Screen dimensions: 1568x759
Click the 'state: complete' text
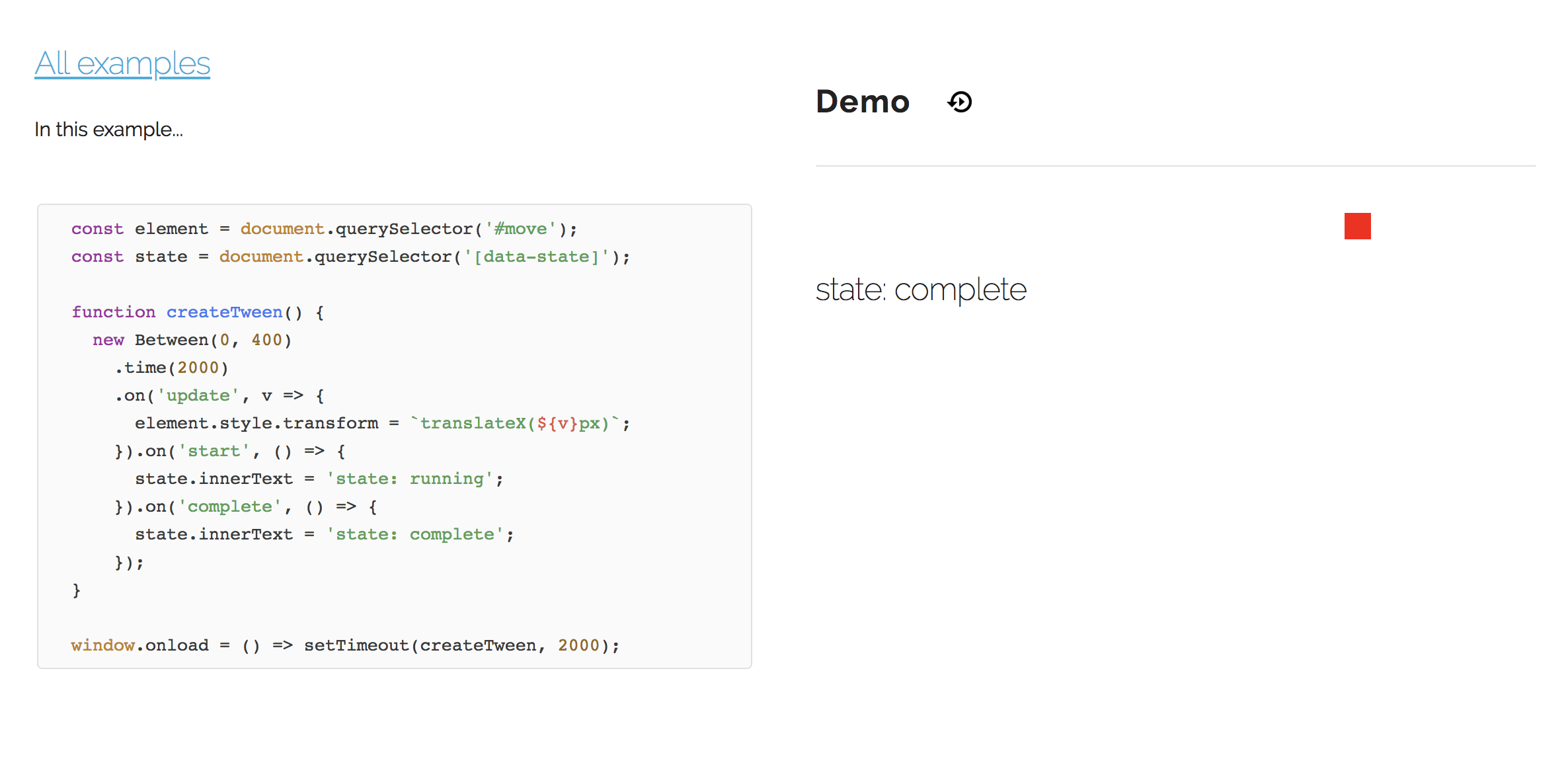(920, 290)
